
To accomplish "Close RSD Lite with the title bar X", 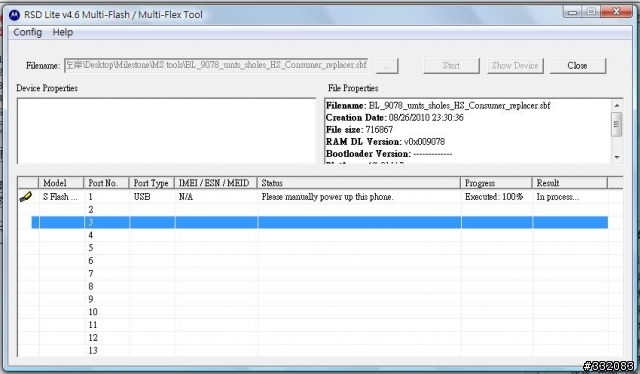I will (616, 12).
